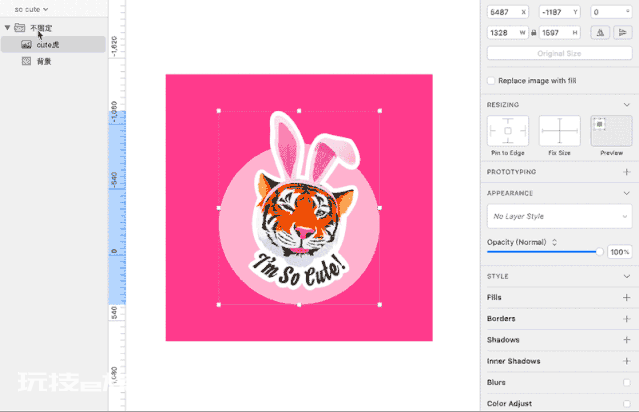Screen dimensions: 639x412
Task: Enable Replace image with fill checkbox
Action: point(491,81)
